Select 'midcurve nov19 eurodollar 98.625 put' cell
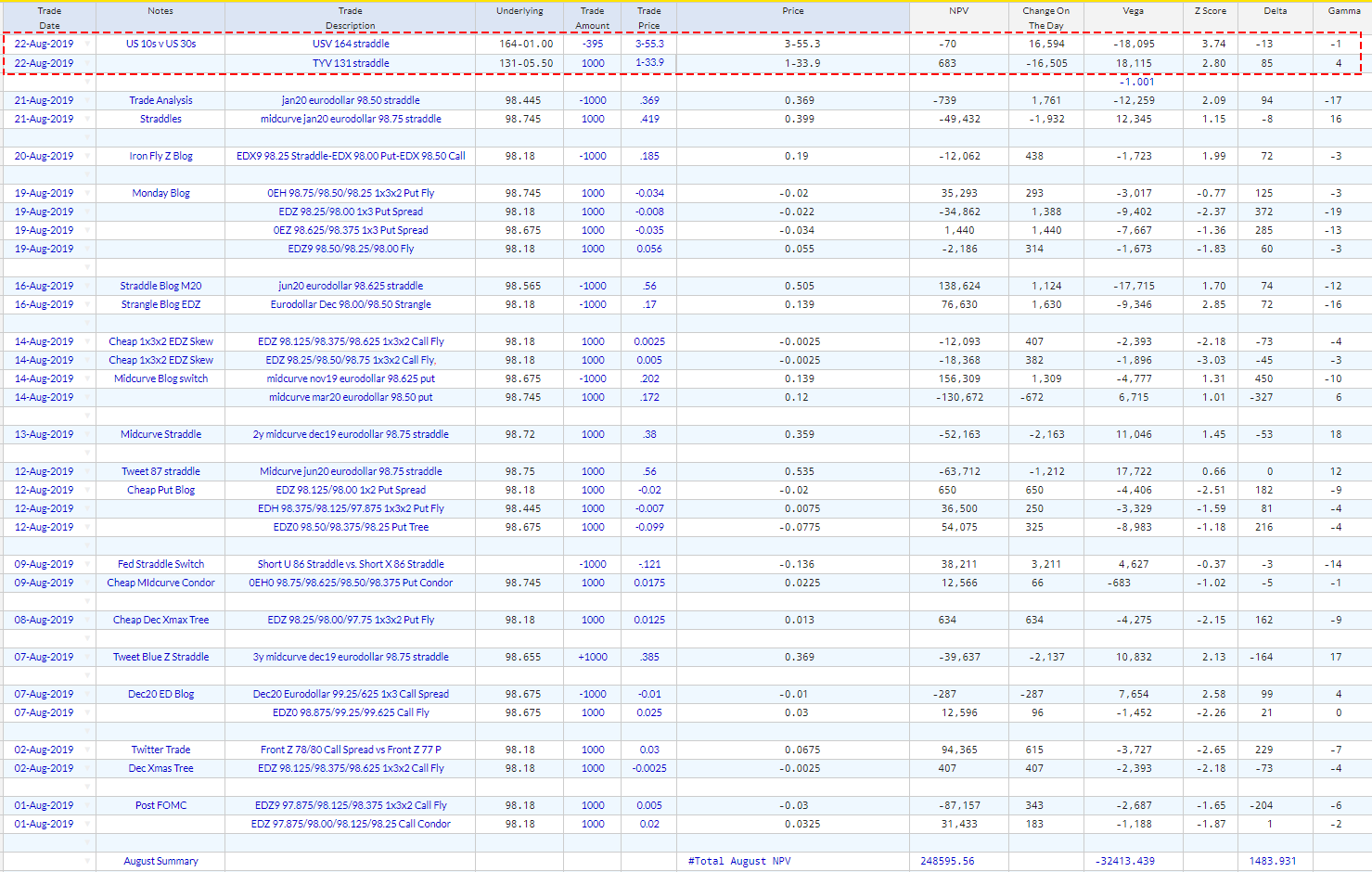Viewport: 1372px width, 872px height. tap(351, 378)
